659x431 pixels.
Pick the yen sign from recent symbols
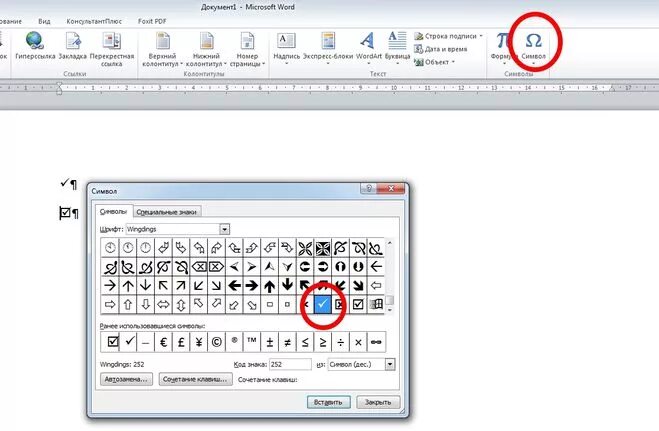(198, 342)
